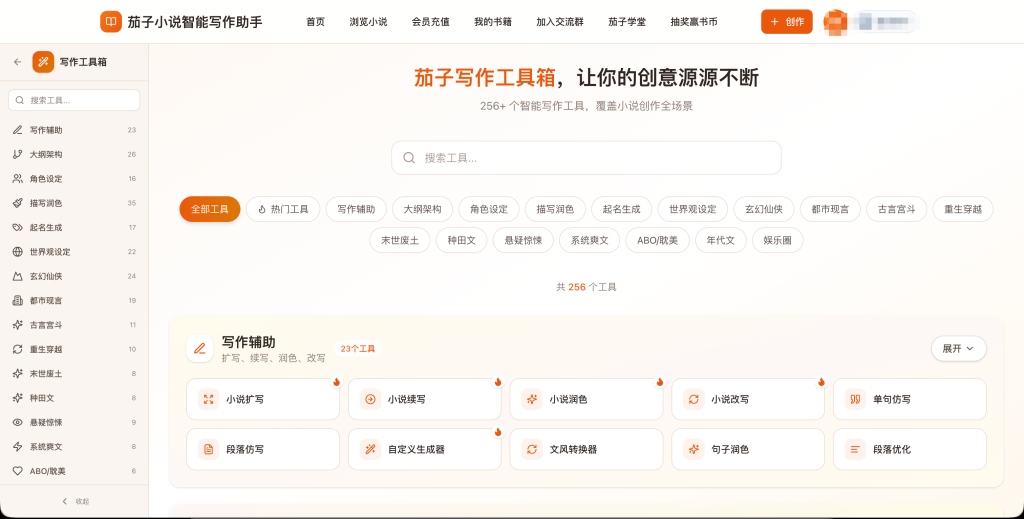Open the 自定义生成器 wand tool
Viewport: 1024px width, 519px height.
tap(424, 449)
